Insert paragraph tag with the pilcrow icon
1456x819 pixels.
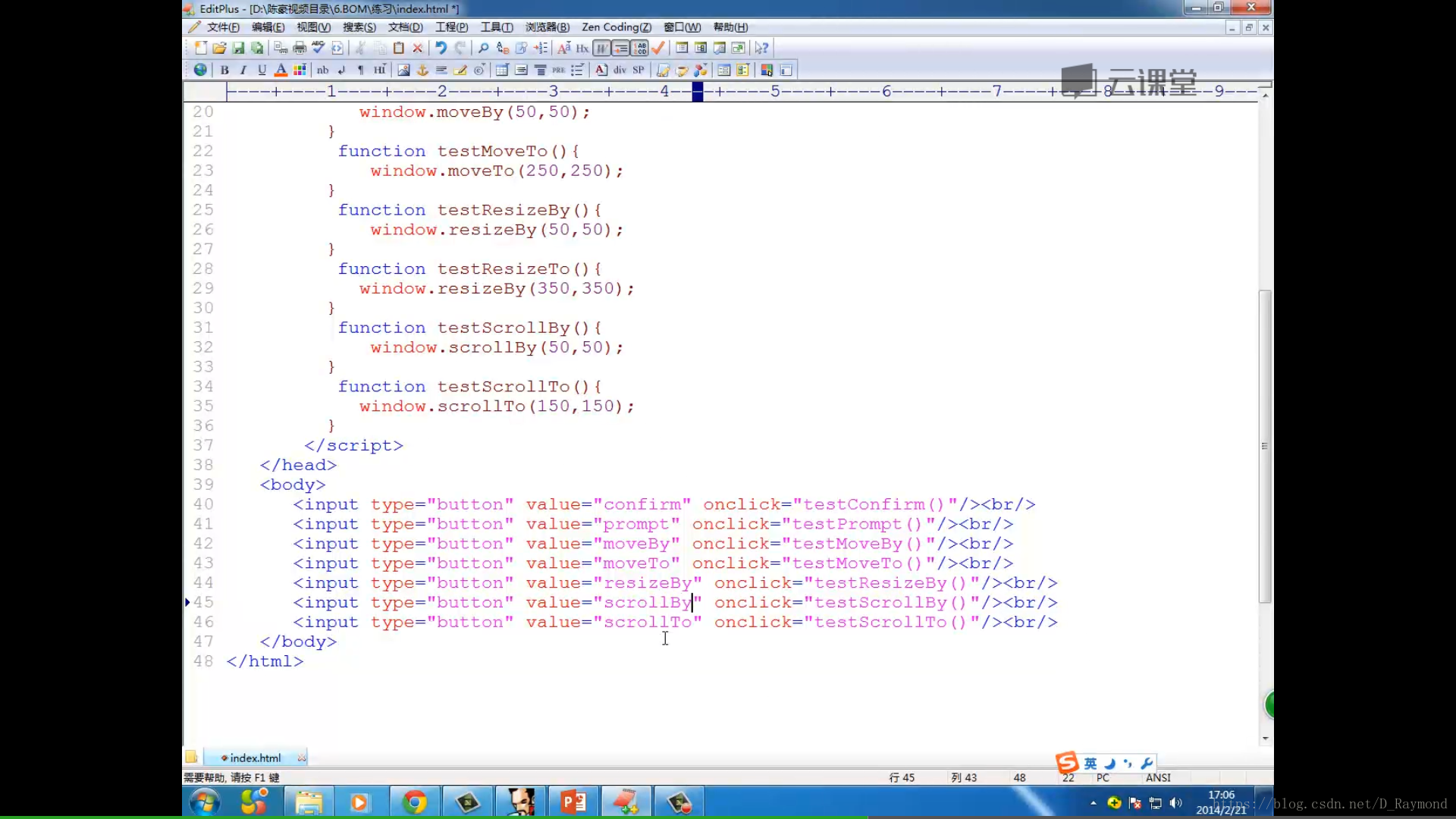[x=361, y=70]
